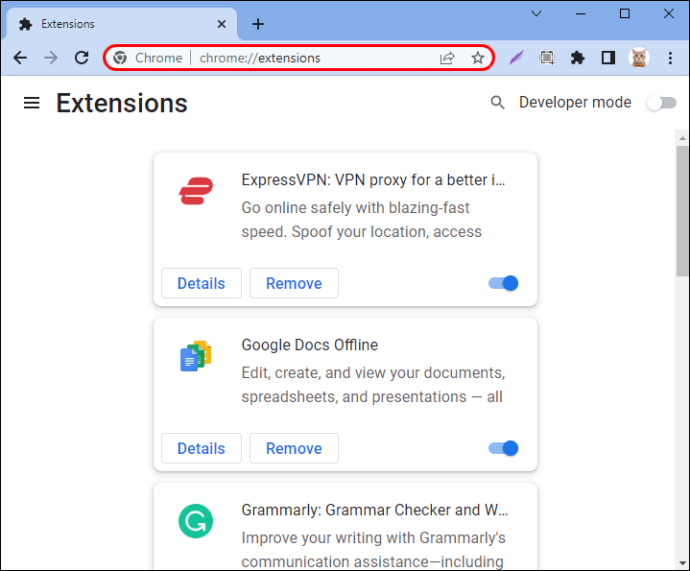Open a new tab with plus button
The image size is (690, 571).
click(x=258, y=24)
